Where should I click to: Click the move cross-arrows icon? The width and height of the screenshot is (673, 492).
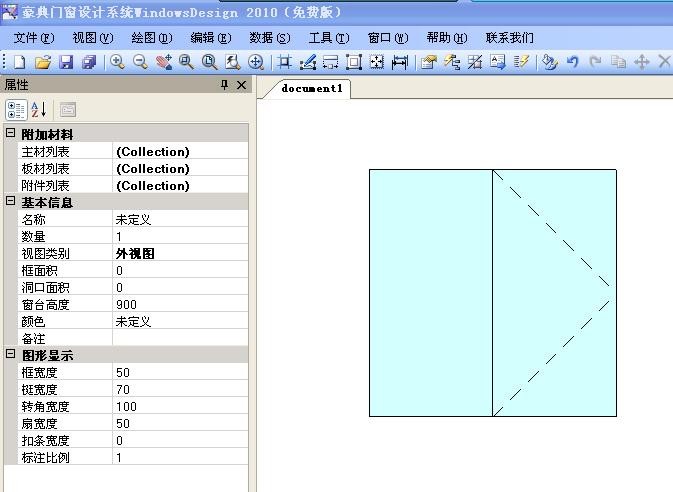pos(642,62)
